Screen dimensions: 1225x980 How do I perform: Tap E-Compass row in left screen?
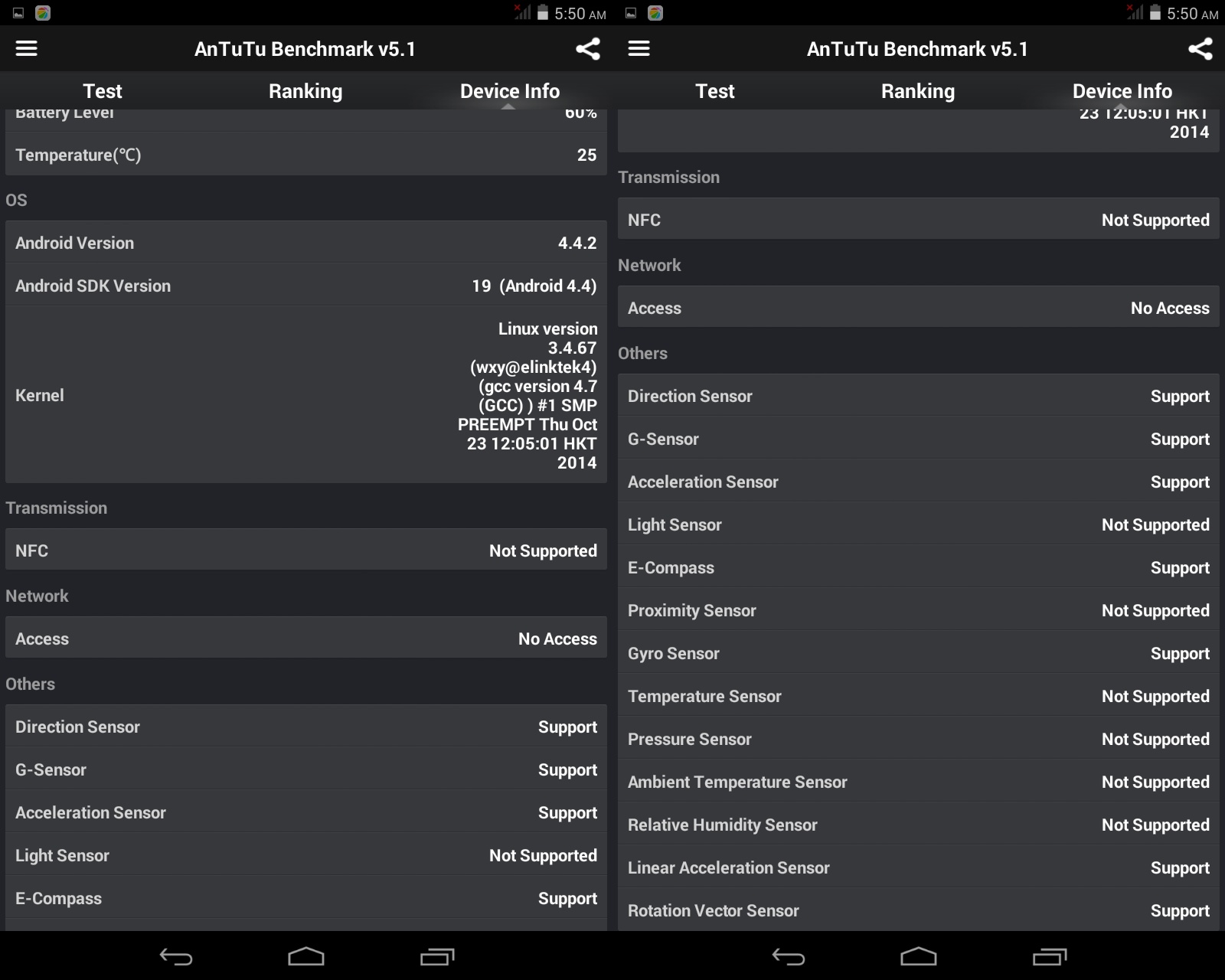click(x=306, y=898)
